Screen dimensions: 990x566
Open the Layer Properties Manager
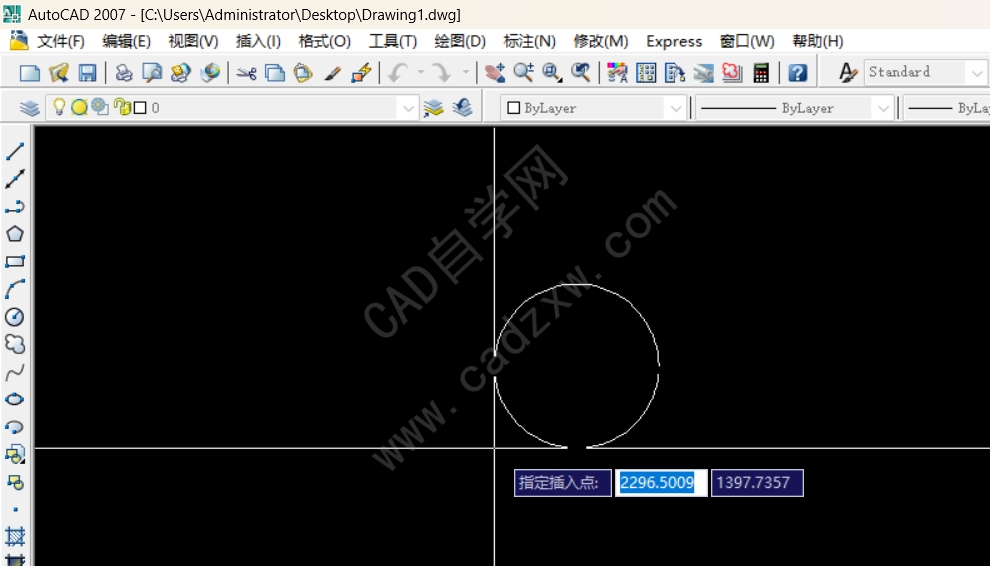point(30,108)
